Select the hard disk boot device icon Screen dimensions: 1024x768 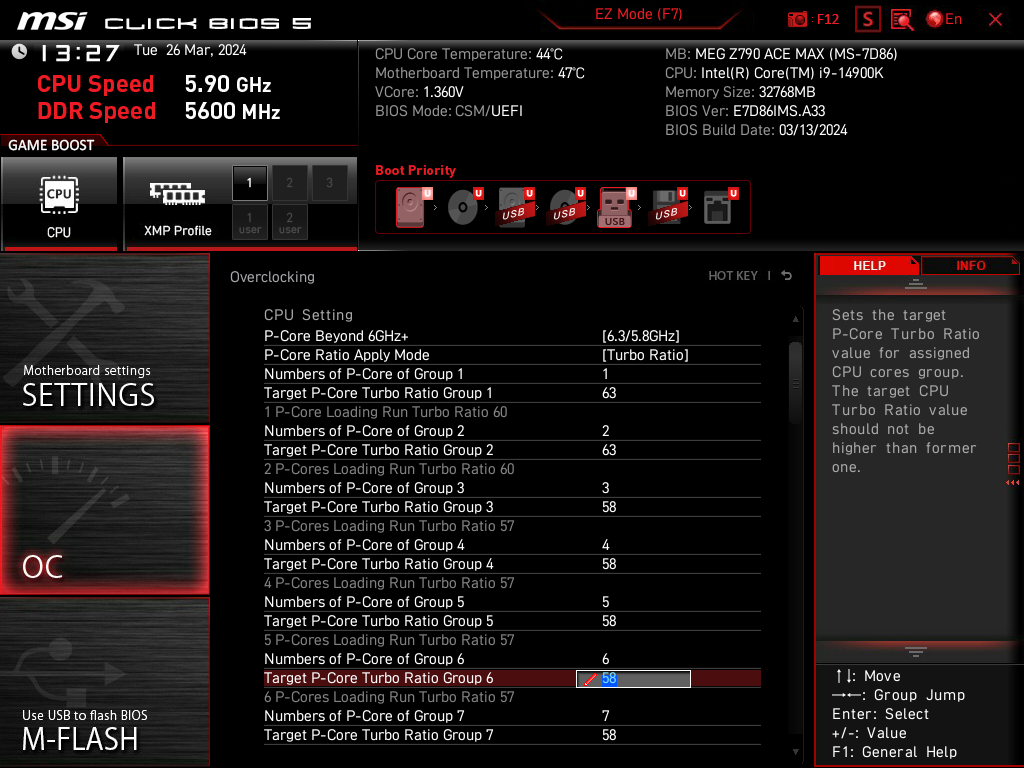[411, 207]
